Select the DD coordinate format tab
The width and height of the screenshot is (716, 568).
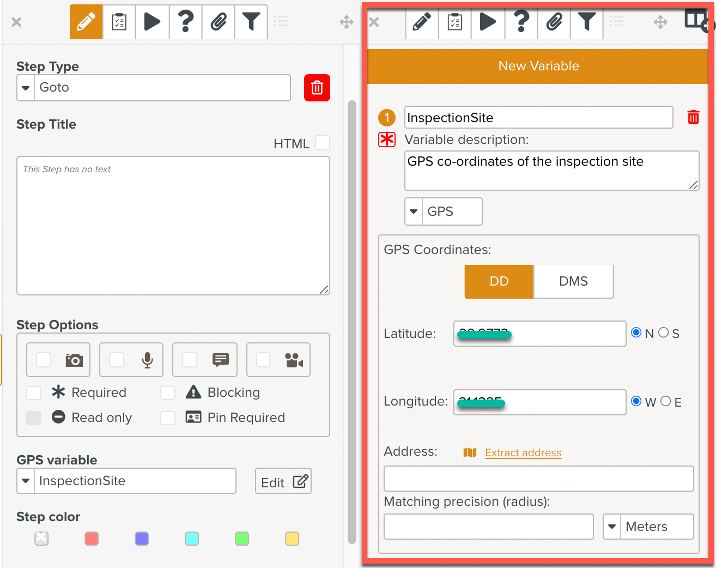[499, 282]
